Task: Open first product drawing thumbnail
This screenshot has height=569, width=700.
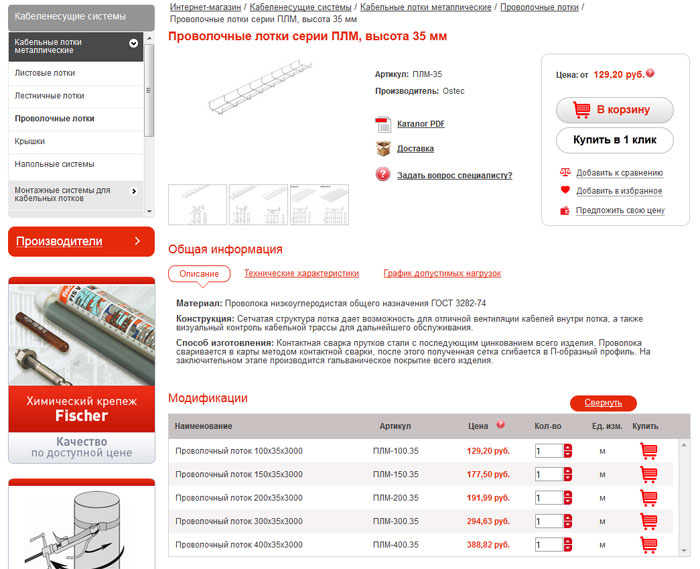Action: point(197,204)
